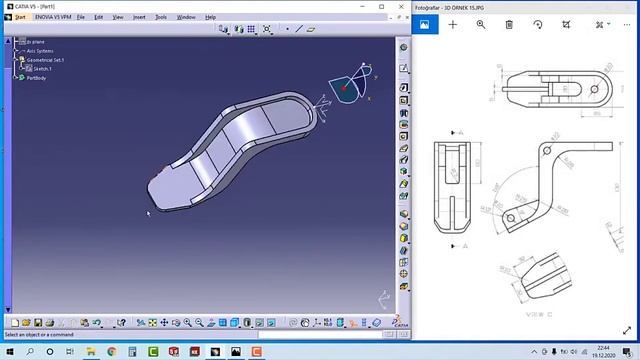The height and width of the screenshot is (360, 640).
Task: Select the Multi-sections Solid tool
Action: (x=403, y=184)
